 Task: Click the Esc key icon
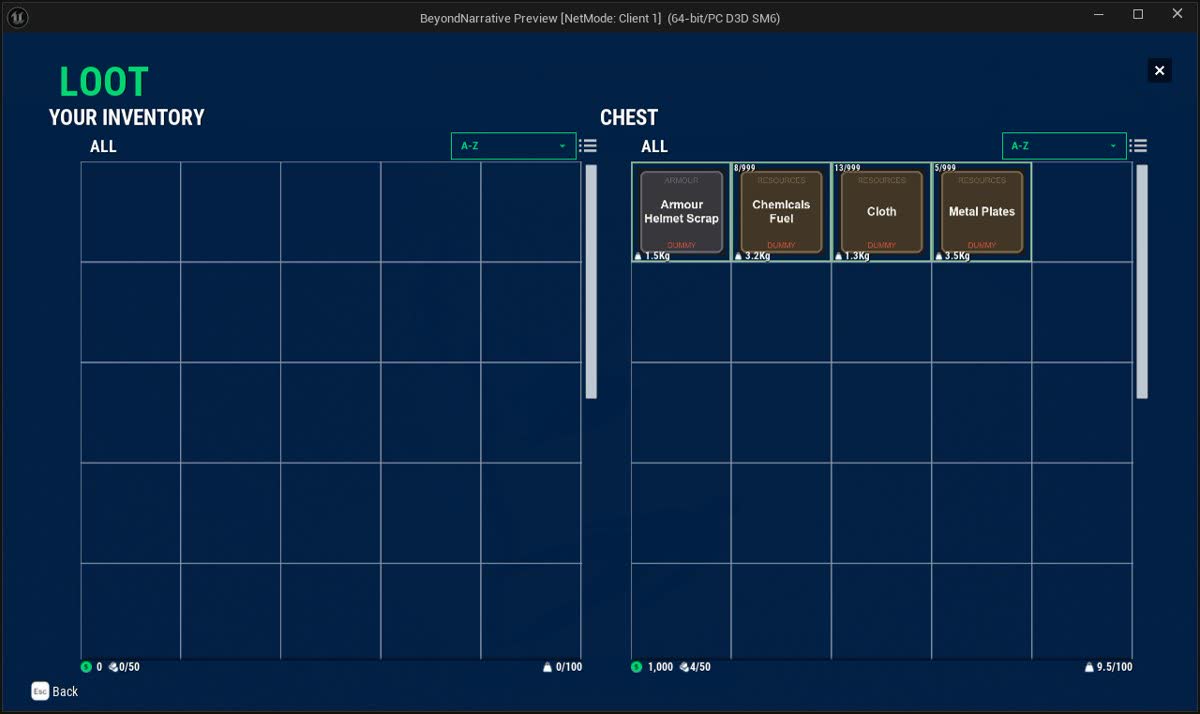40,691
